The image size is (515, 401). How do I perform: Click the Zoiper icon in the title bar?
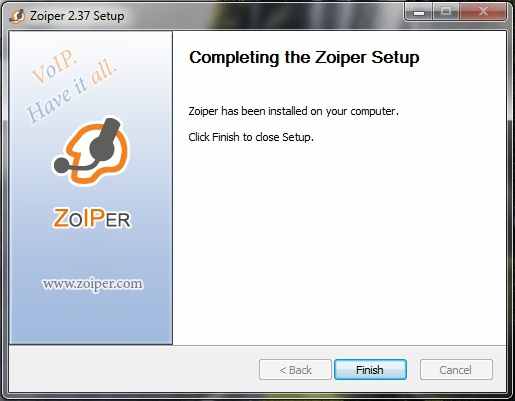tap(17, 16)
